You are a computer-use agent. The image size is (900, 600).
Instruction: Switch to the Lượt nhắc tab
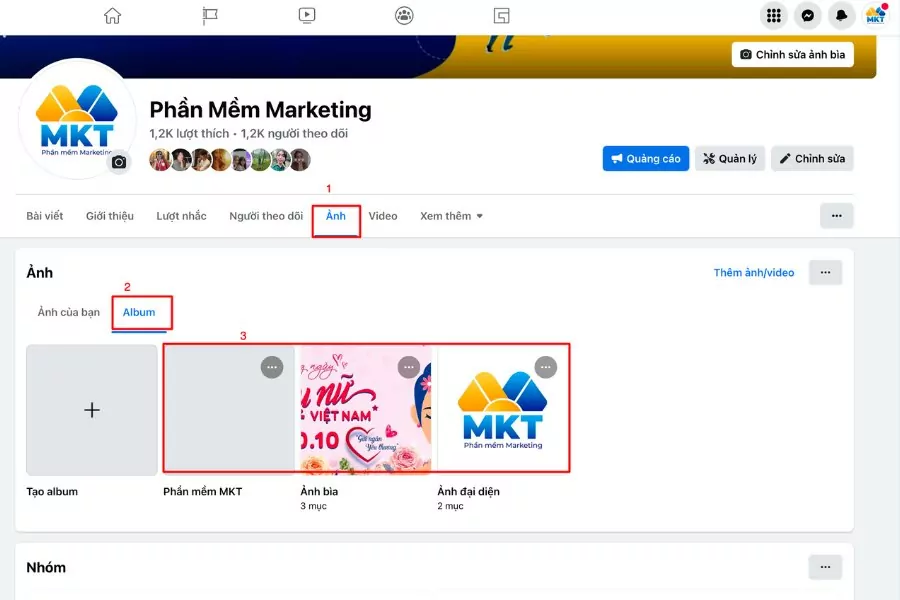[x=181, y=216]
